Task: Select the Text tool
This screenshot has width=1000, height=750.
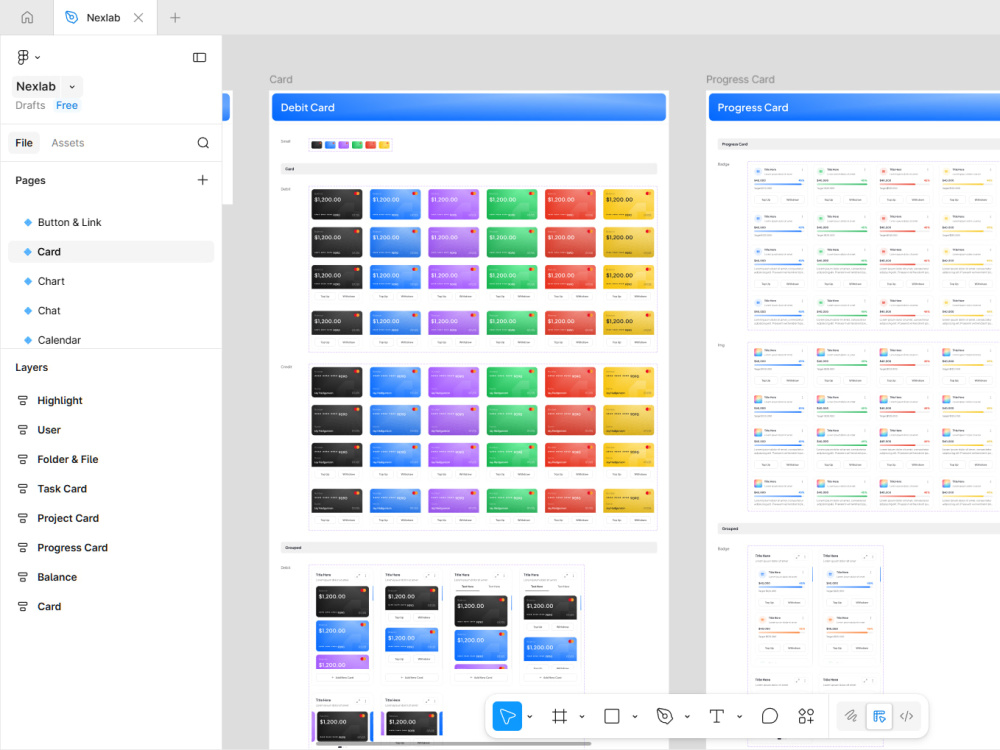Action: [717, 716]
